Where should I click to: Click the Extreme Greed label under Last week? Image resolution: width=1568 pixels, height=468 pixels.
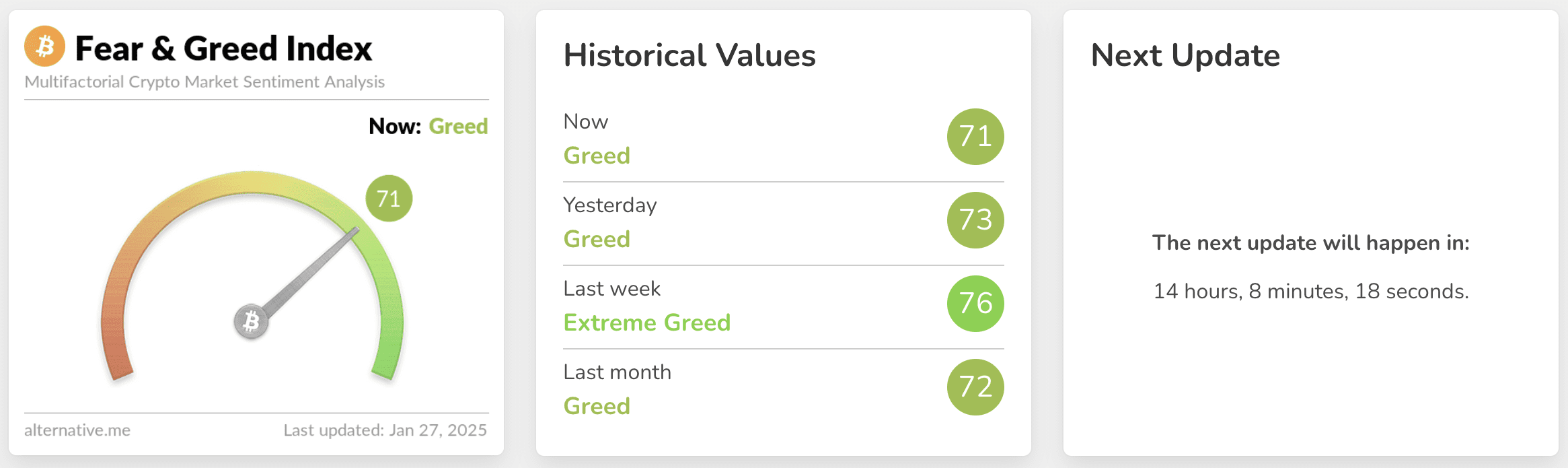pos(647,323)
